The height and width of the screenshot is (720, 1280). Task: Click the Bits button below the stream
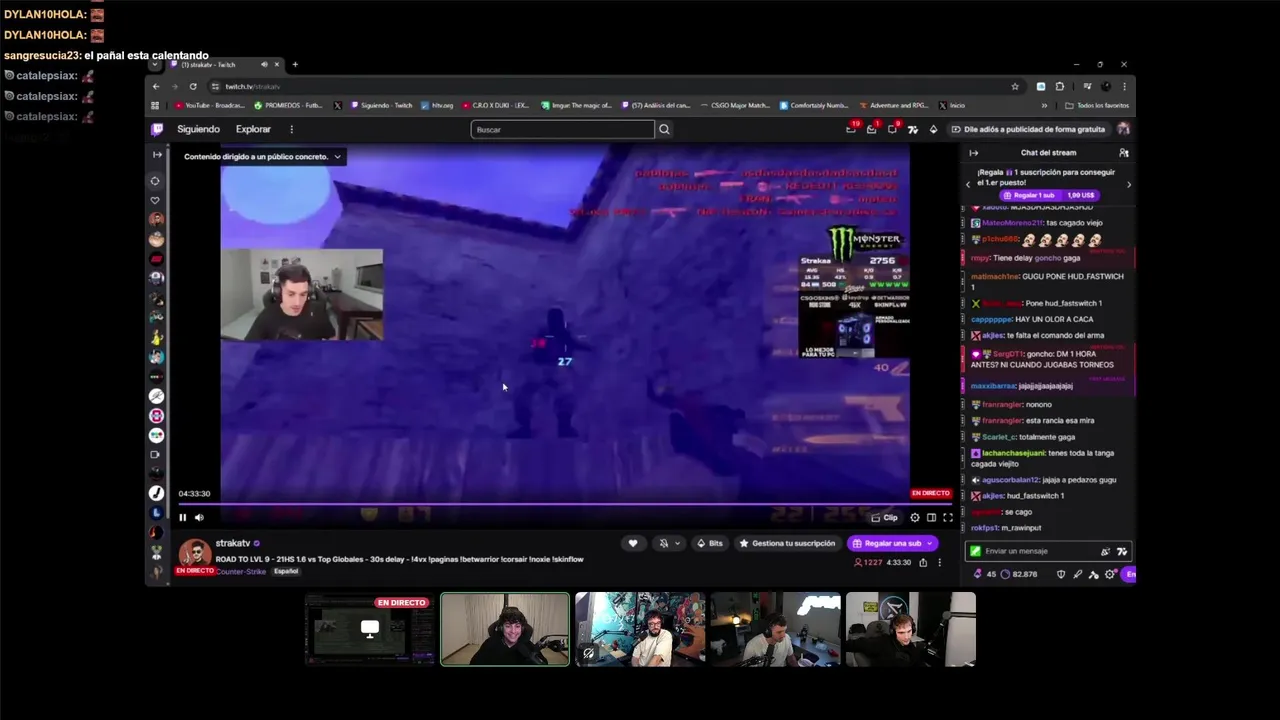click(709, 543)
